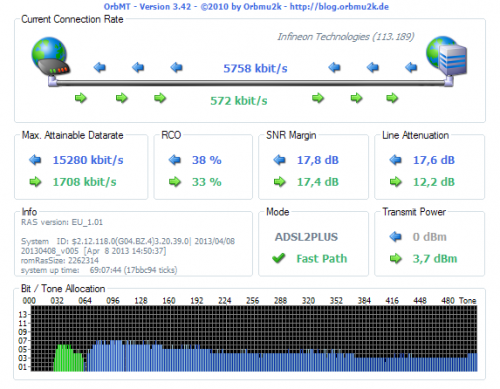Click the romRasSize: 2262314 line
Image resolution: width=500 pixels, height=389 pixels.
coord(60,260)
